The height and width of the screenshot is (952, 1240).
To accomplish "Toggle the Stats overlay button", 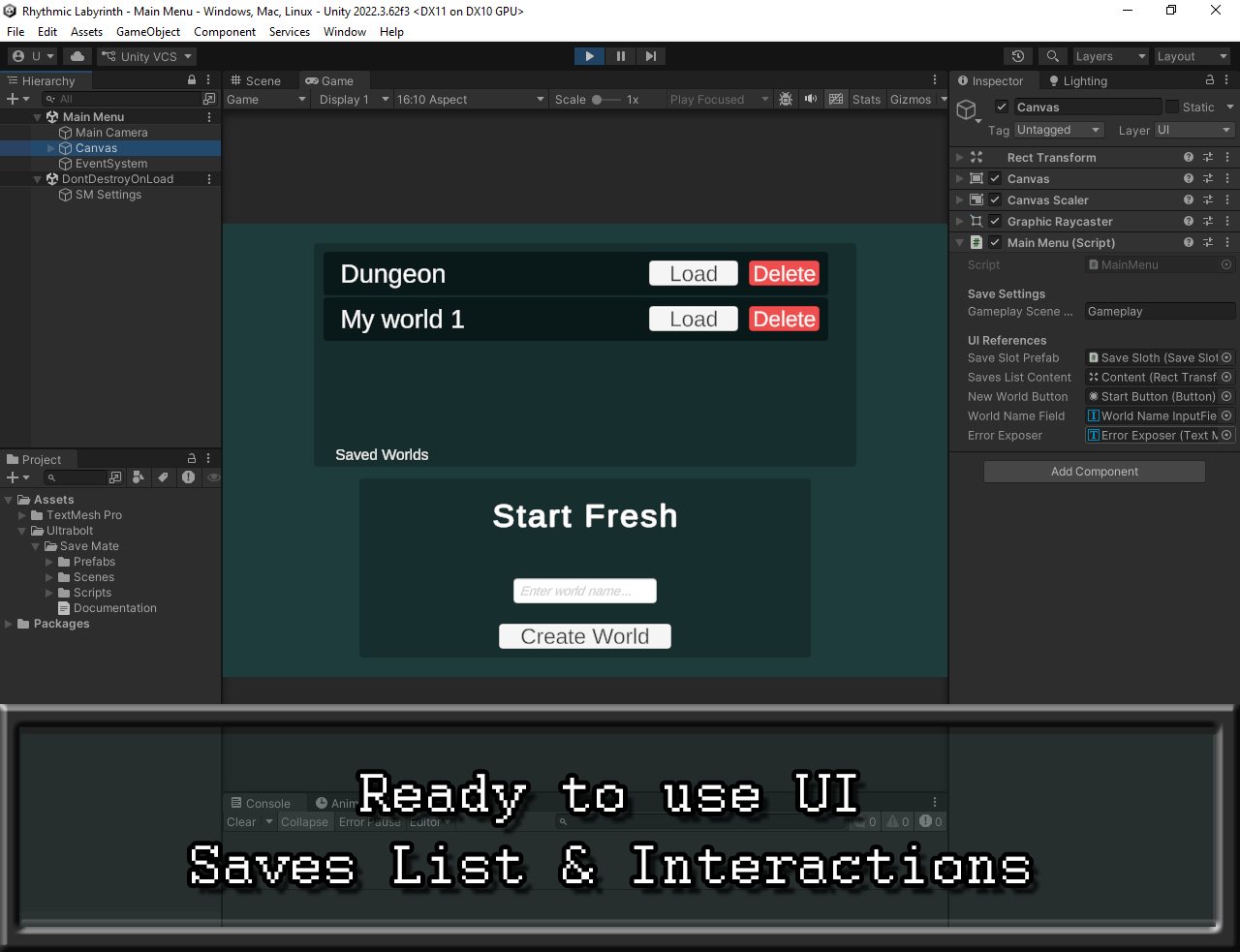I will (x=866, y=100).
